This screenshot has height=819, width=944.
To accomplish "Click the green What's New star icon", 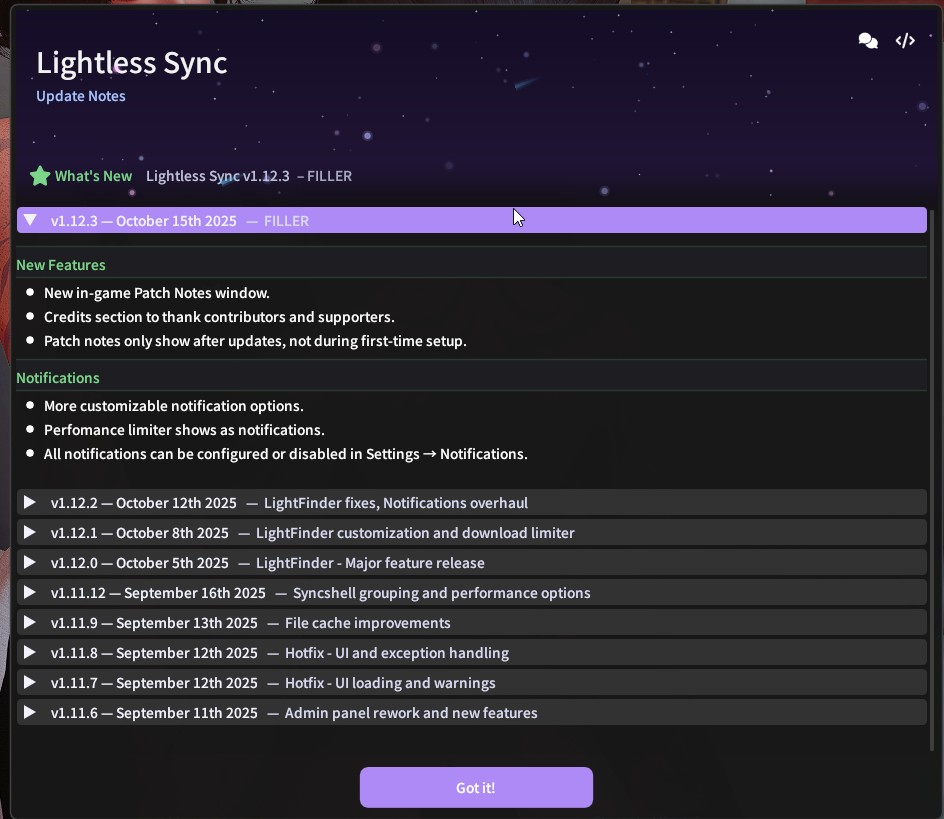I will point(40,177).
